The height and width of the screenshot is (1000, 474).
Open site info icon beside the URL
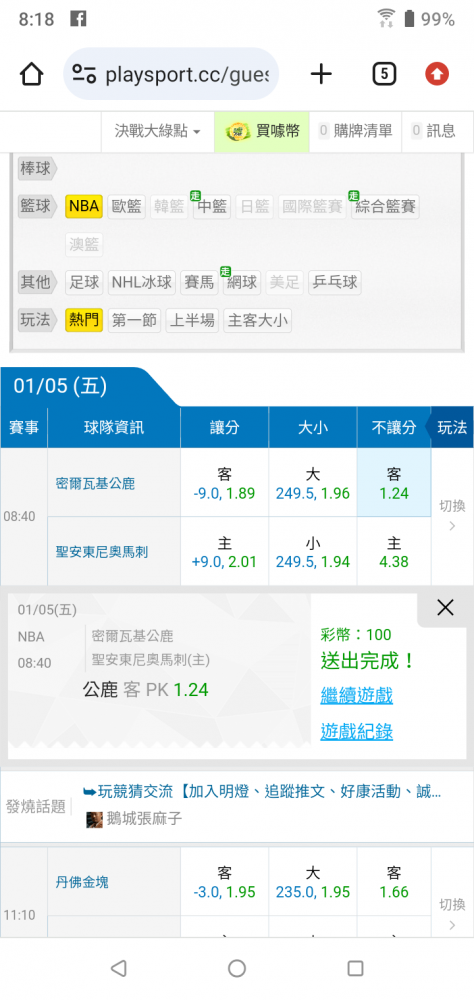tap(84, 75)
